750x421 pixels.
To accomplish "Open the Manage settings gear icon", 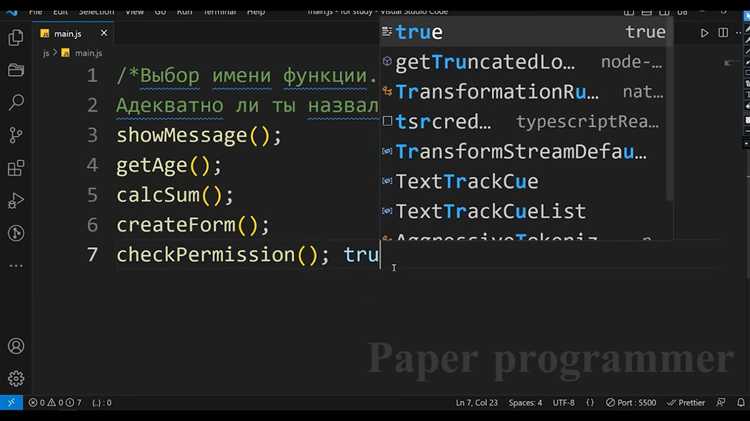I will pos(16,379).
